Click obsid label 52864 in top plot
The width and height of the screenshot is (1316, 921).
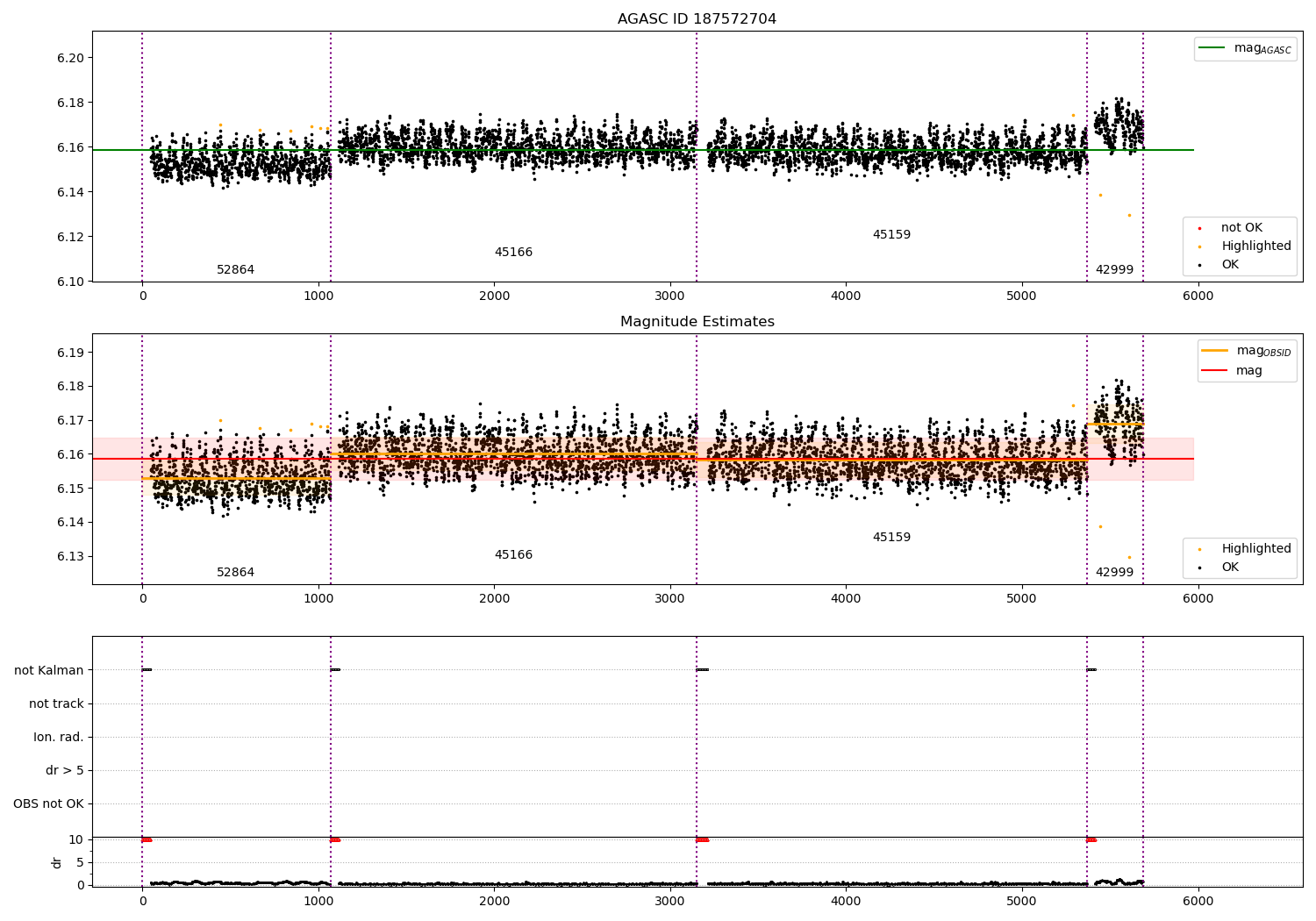tap(235, 270)
